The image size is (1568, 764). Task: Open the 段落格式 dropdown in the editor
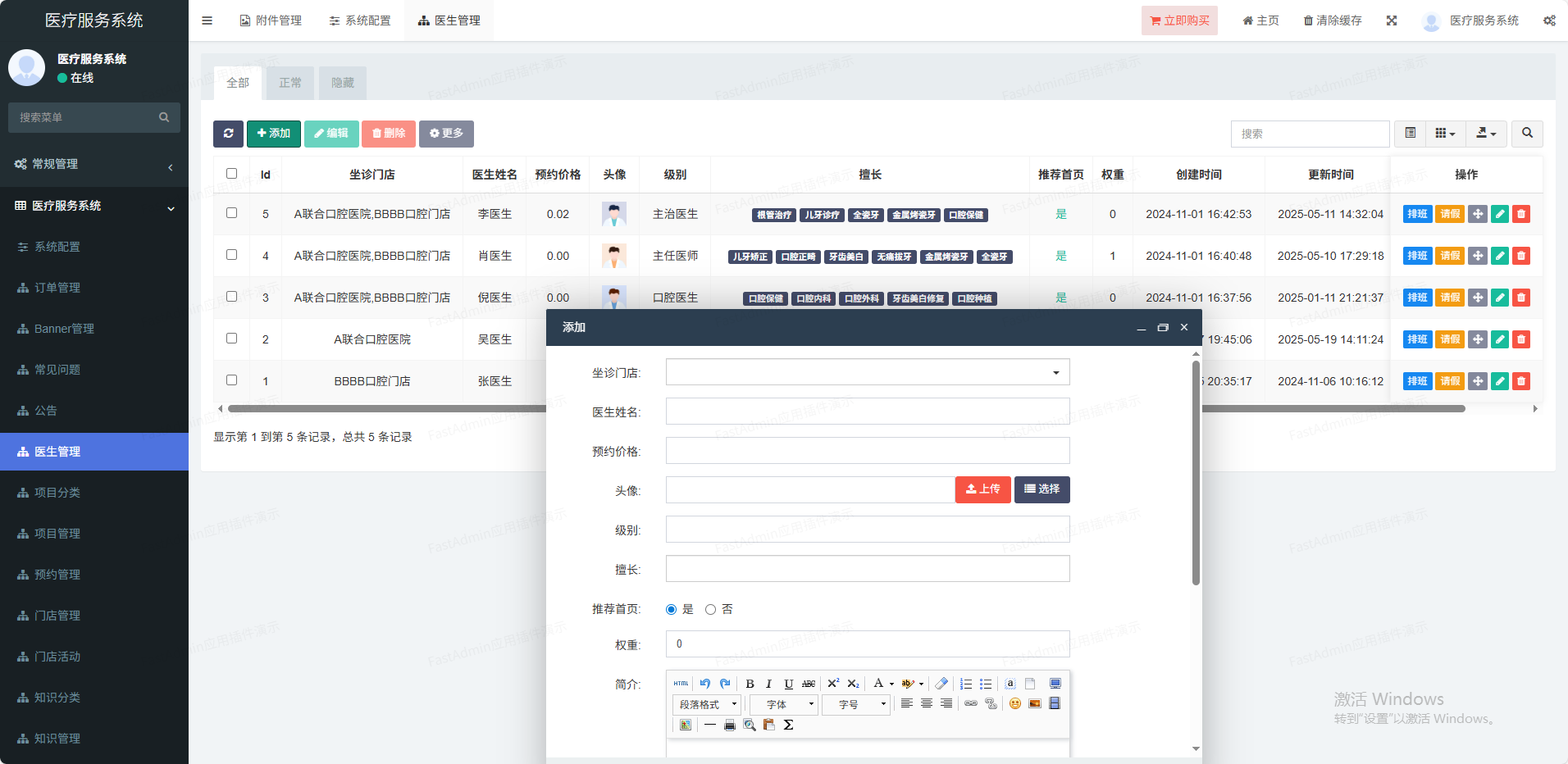pyautogui.click(x=707, y=704)
